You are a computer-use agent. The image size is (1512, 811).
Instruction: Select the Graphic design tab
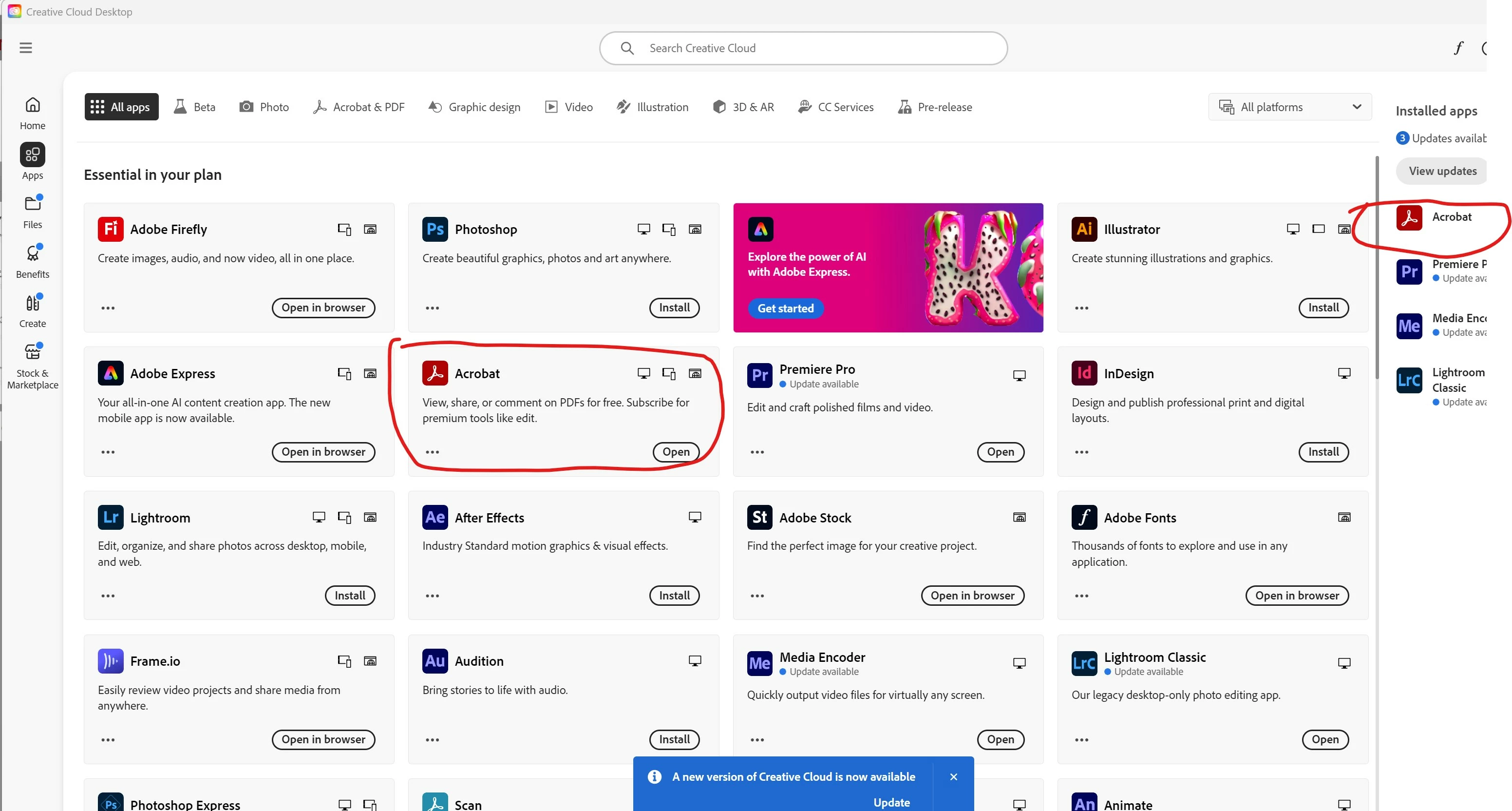[474, 107]
